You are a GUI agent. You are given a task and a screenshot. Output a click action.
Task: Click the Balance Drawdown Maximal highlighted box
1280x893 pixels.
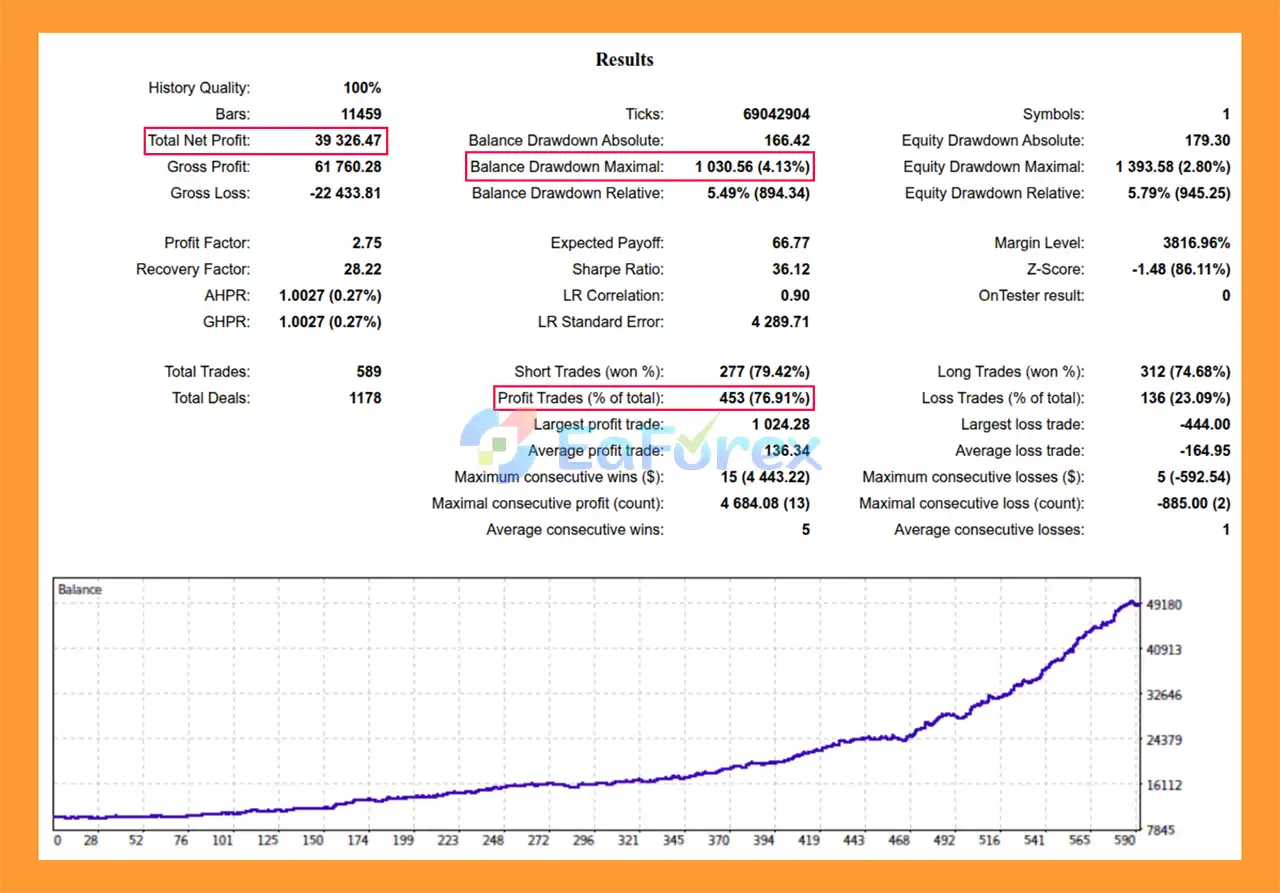pyautogui.click(x=640, y=167)
